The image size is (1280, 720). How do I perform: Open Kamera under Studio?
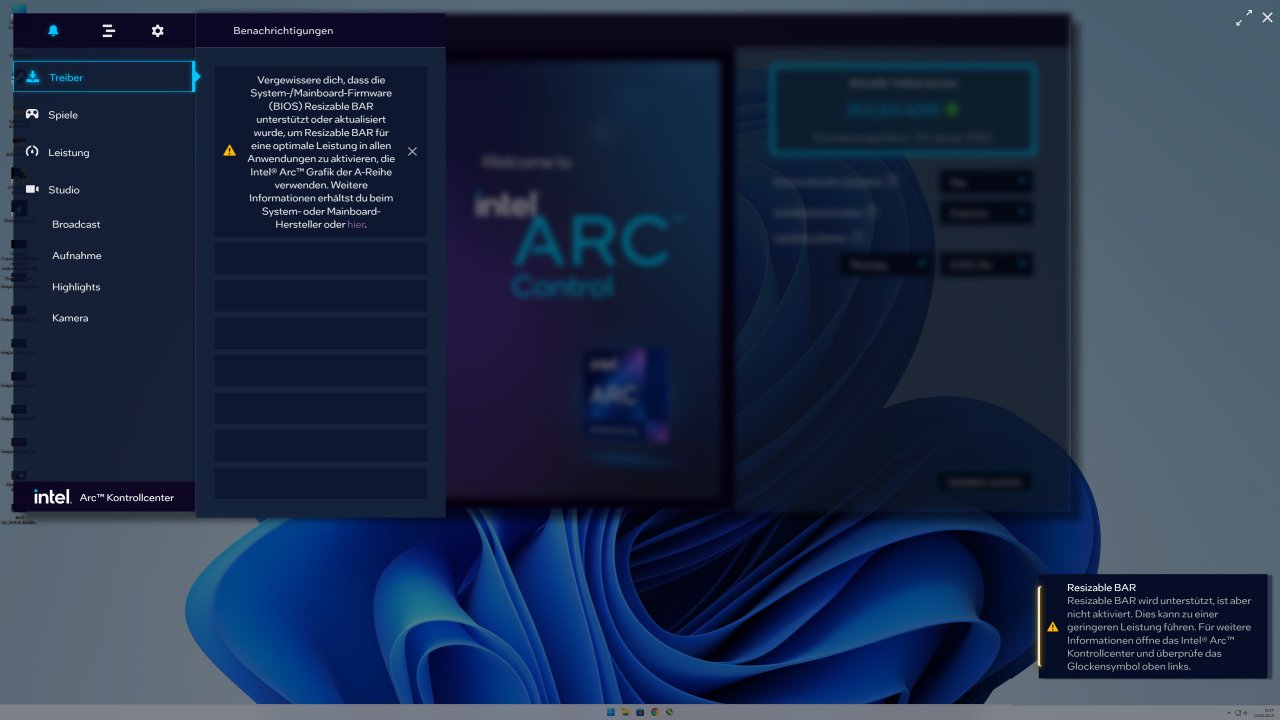(x=70, y=318)
